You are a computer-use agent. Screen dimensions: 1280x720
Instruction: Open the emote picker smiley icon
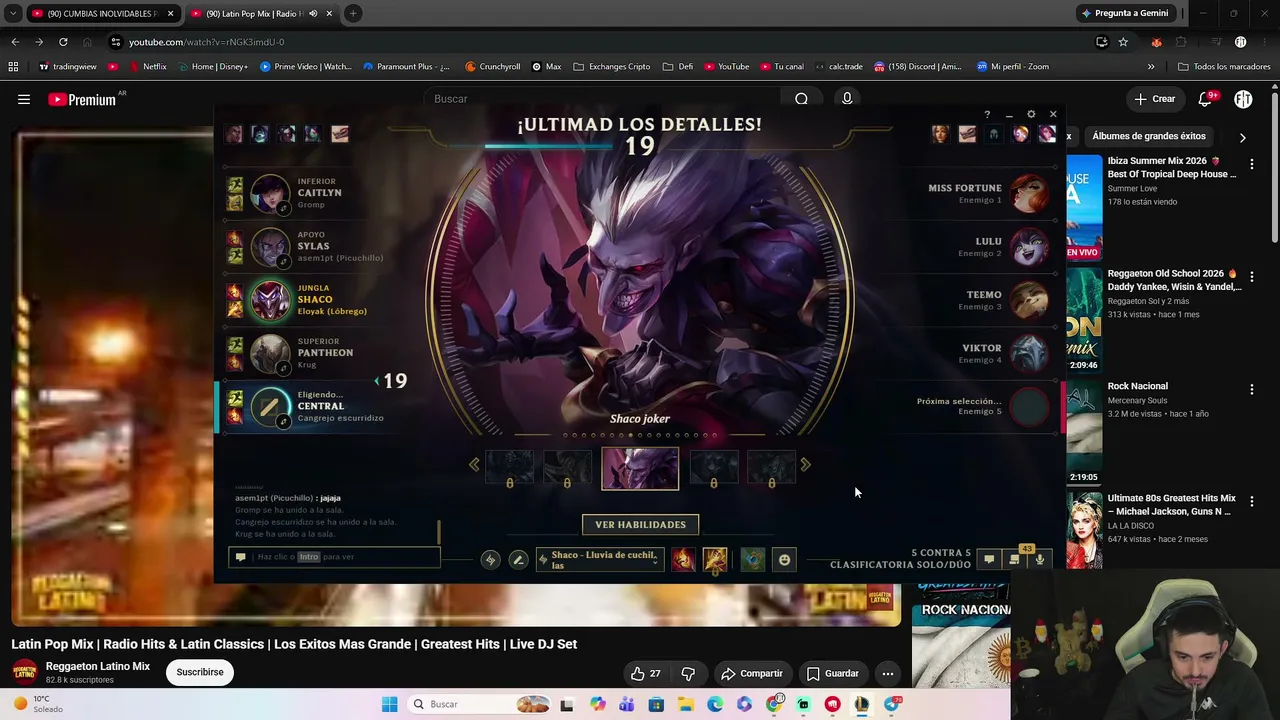pos(785,560)
